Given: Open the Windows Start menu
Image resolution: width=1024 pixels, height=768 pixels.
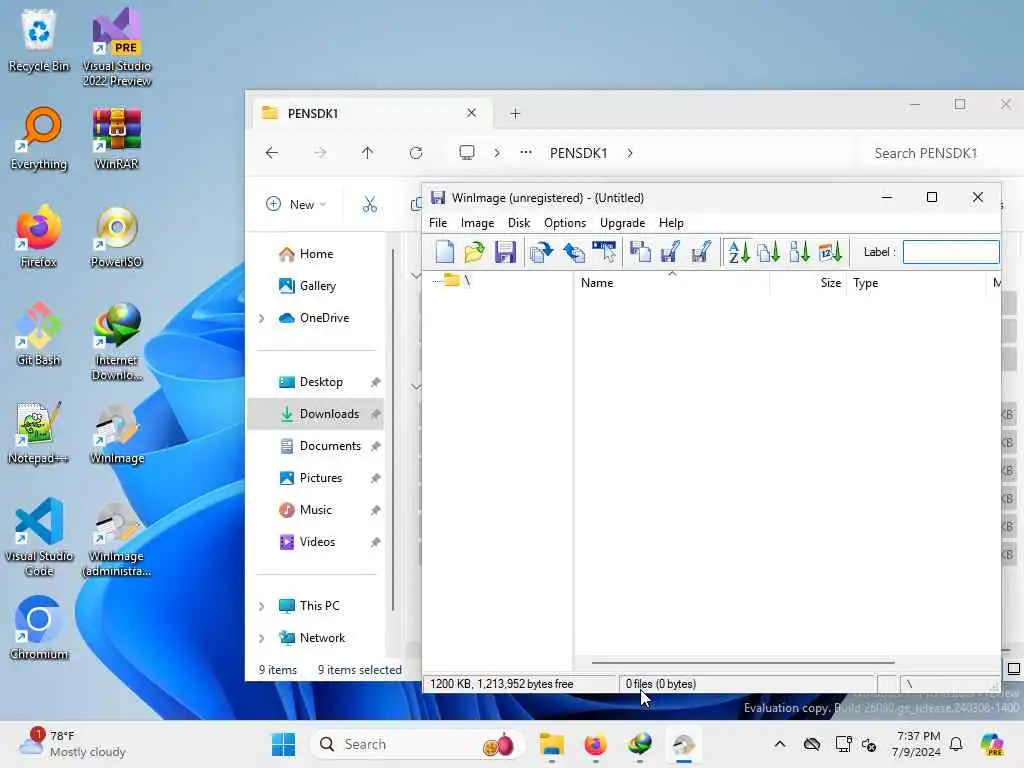Looking at the screenshot, I should click(283, 744).
